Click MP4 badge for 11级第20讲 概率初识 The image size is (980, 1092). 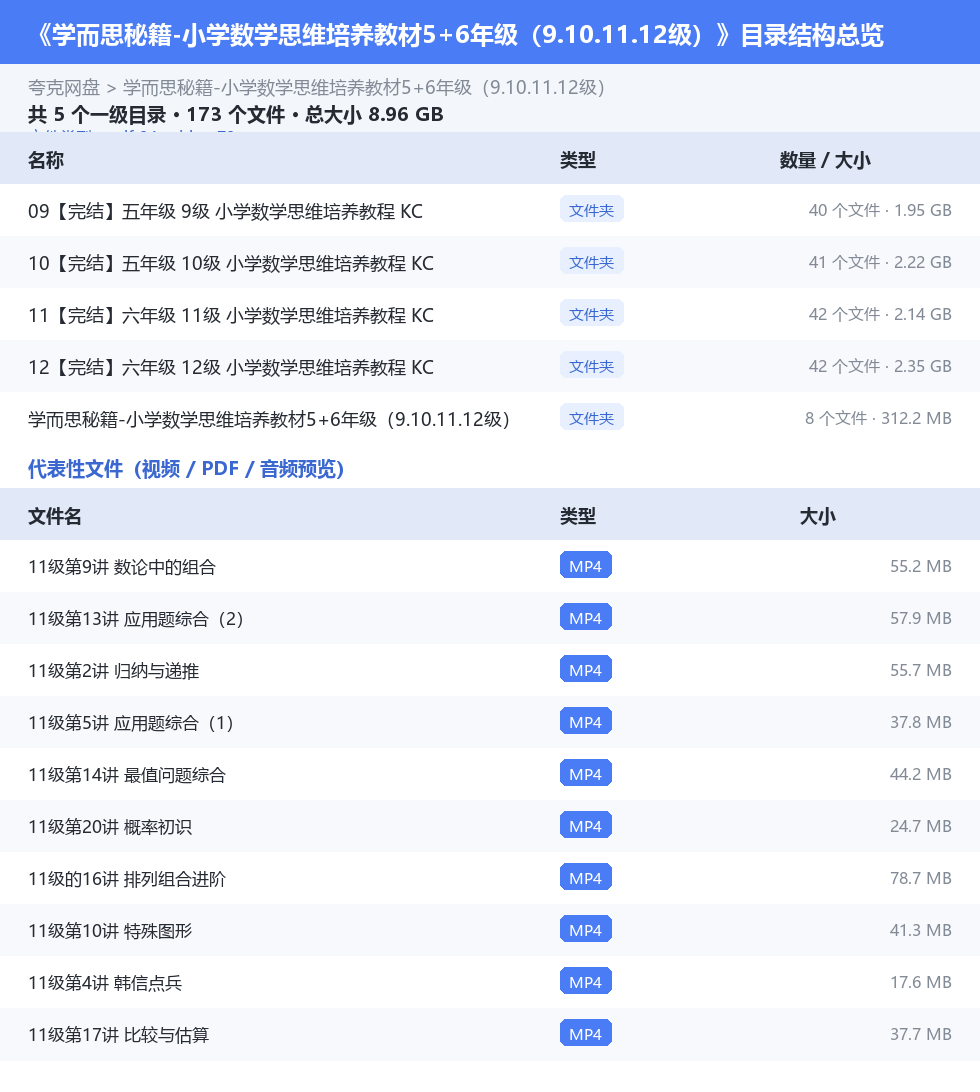(x=586, y=826)
